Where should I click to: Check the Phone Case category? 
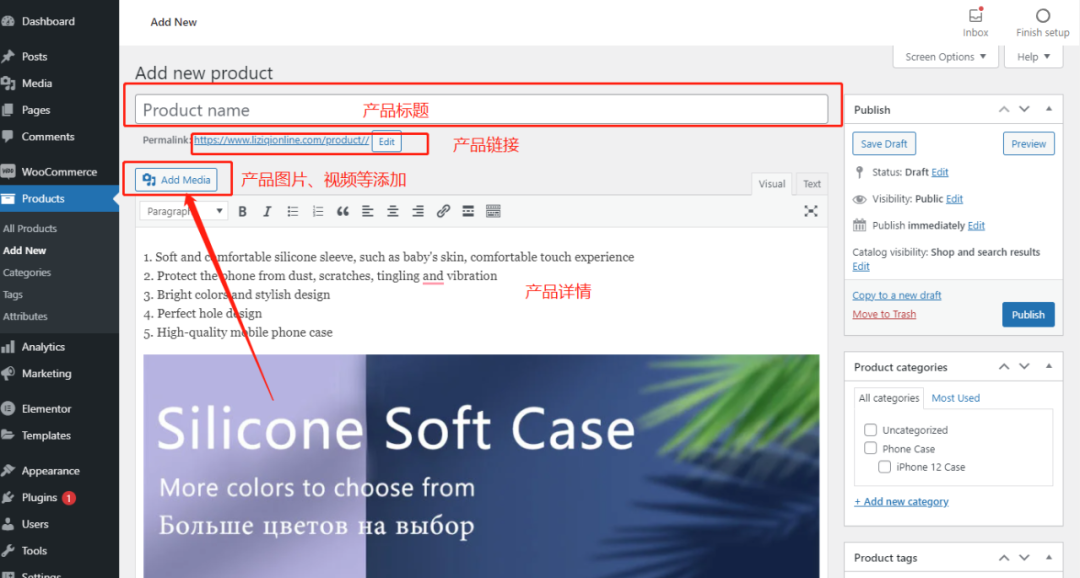(870, 449)
